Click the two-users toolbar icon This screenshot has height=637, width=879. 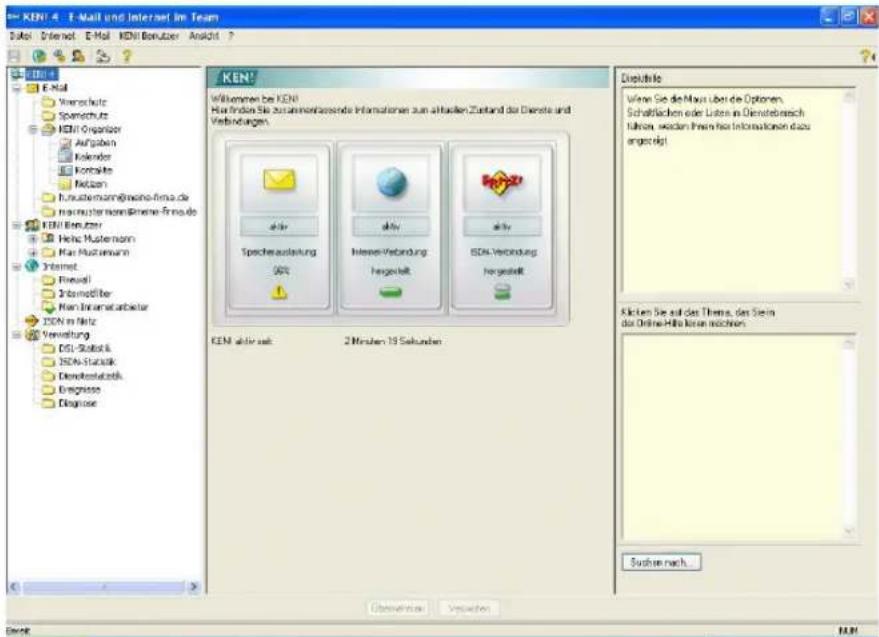tap(78, 56)
